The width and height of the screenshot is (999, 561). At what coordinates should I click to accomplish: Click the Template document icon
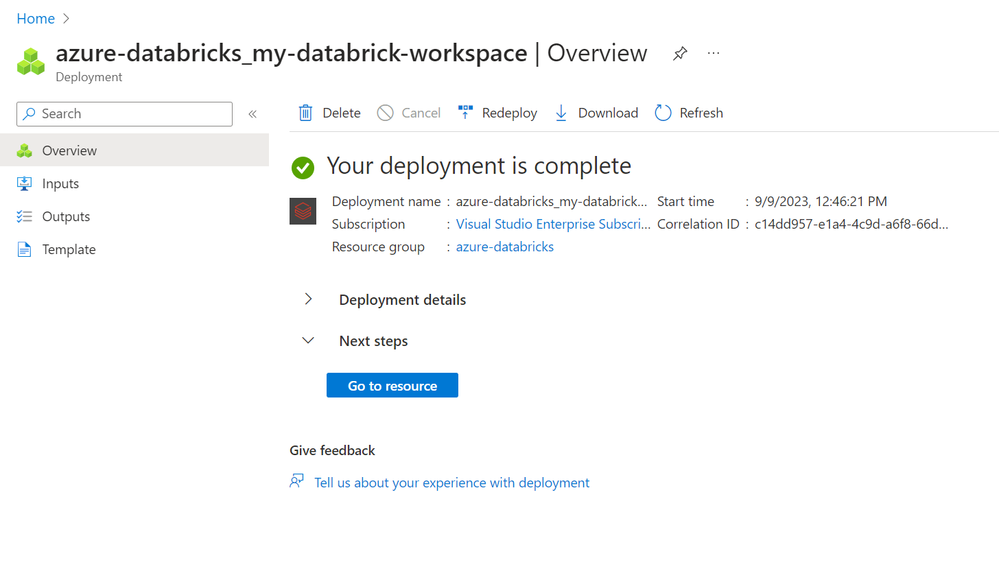coord(24,250)
